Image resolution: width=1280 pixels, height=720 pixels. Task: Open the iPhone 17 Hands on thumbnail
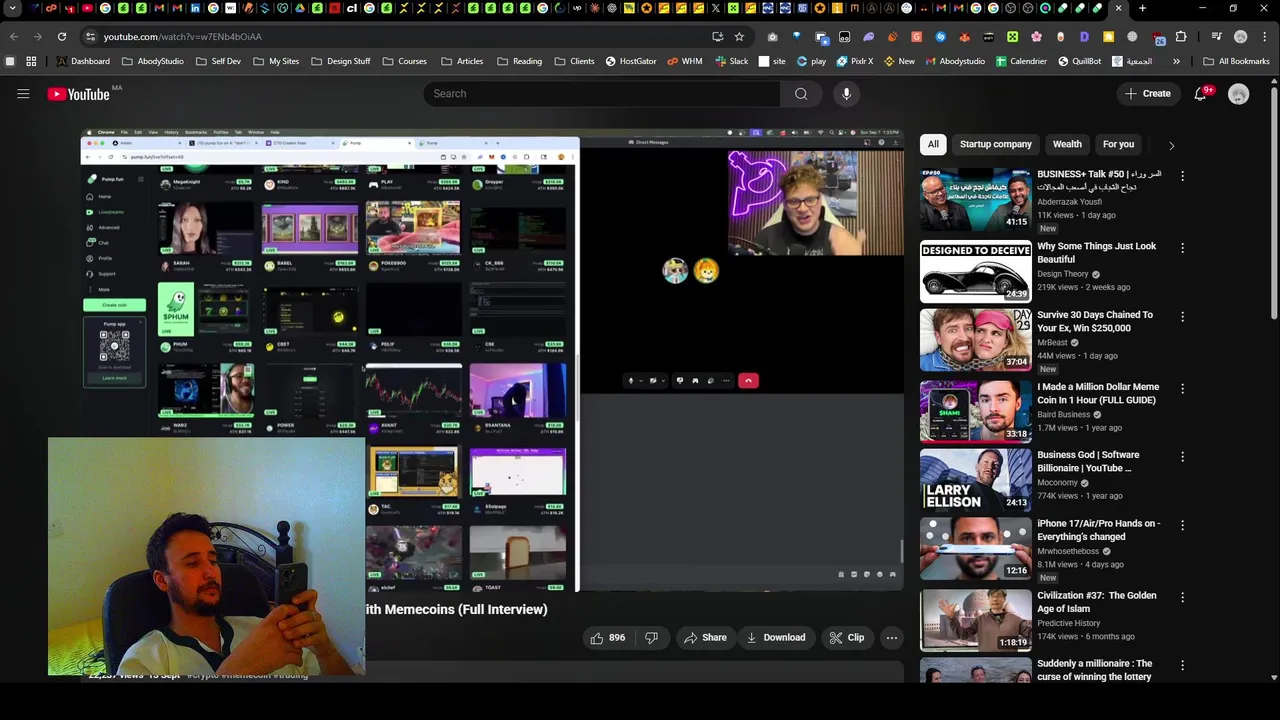coord(975,548)
